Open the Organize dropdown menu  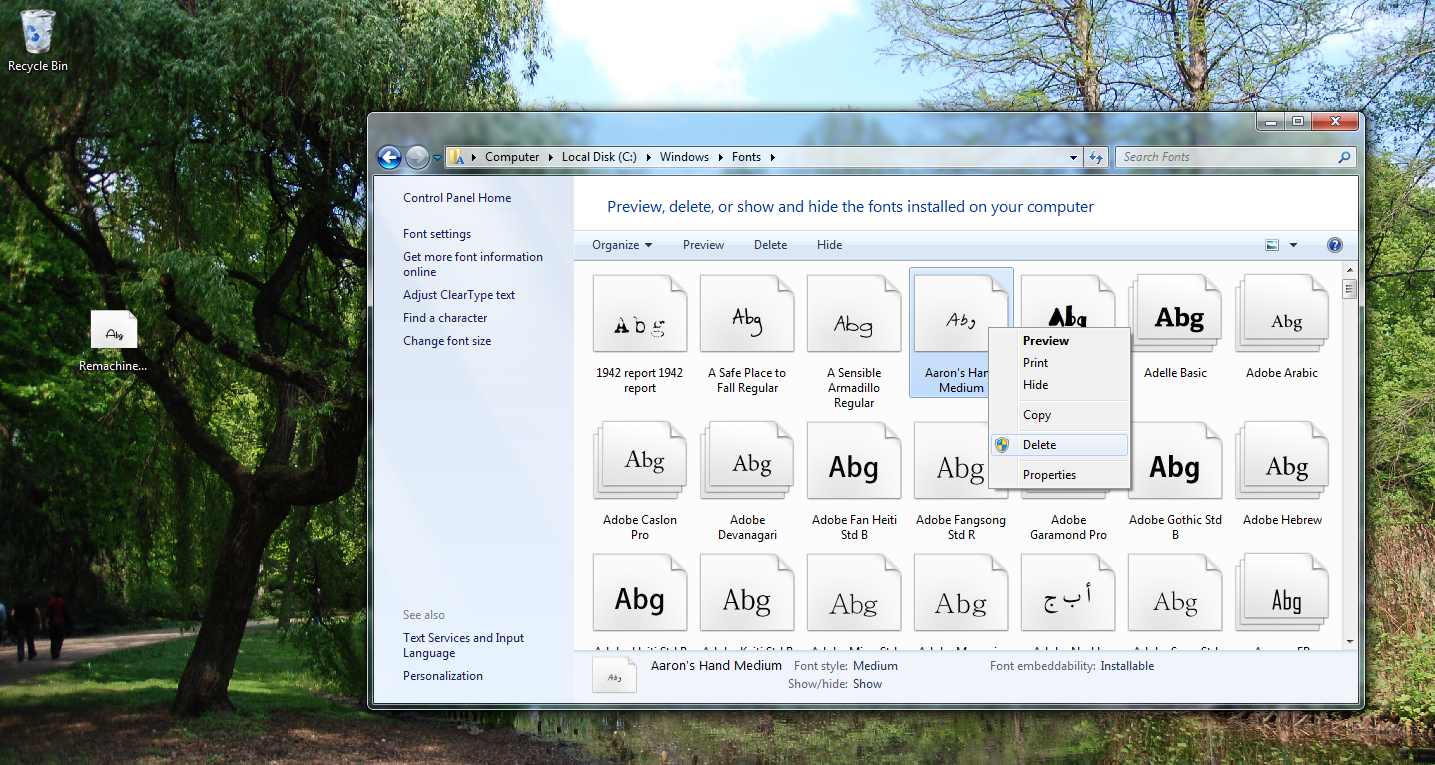pyautogui.click(x=622, y=245)
